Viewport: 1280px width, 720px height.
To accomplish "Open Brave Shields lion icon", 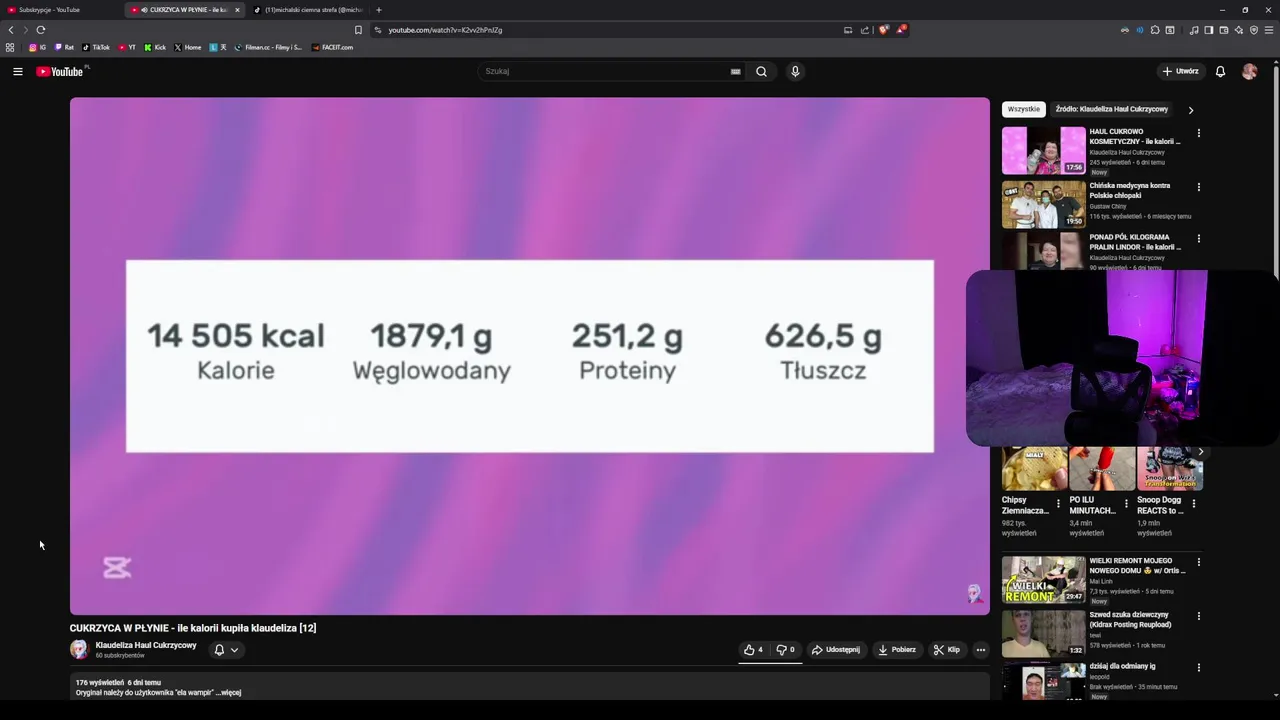I will (883, 30).
